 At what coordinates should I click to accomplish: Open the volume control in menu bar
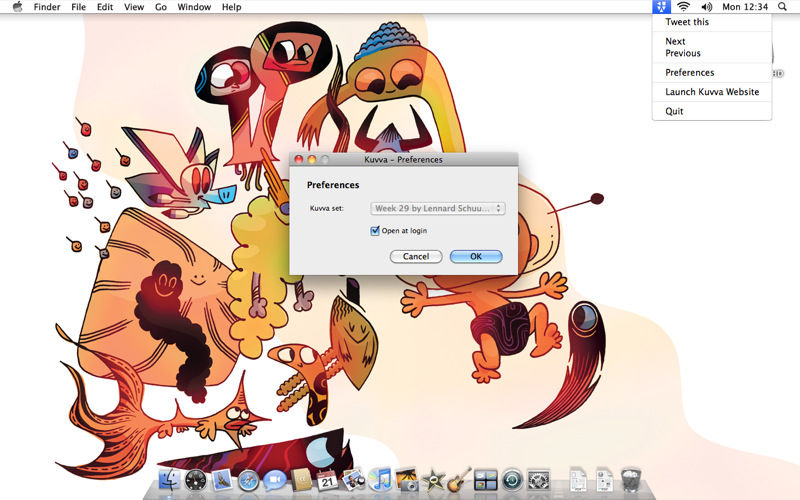coord(707,7)
